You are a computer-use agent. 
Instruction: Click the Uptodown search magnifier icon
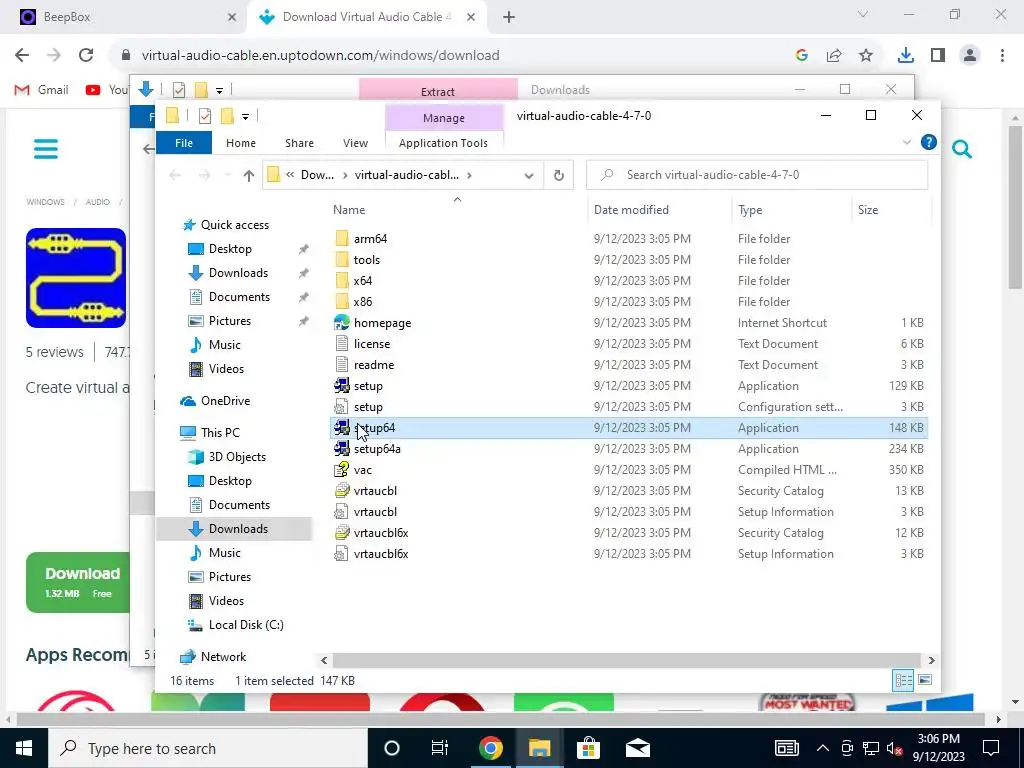(961, 150)
